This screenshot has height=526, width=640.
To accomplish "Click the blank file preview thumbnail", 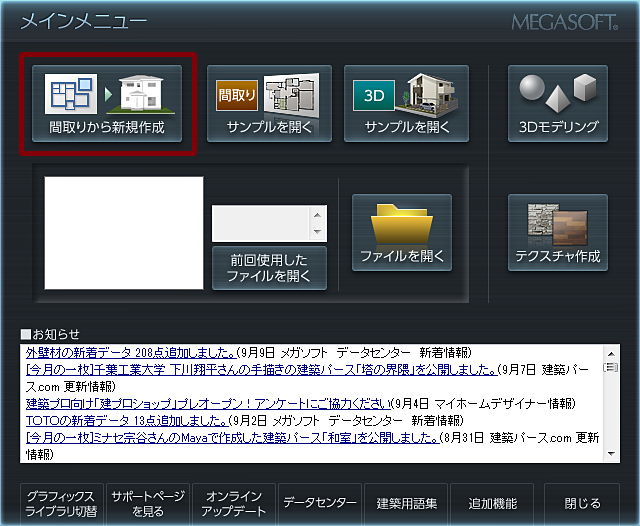I will [124, 234].
